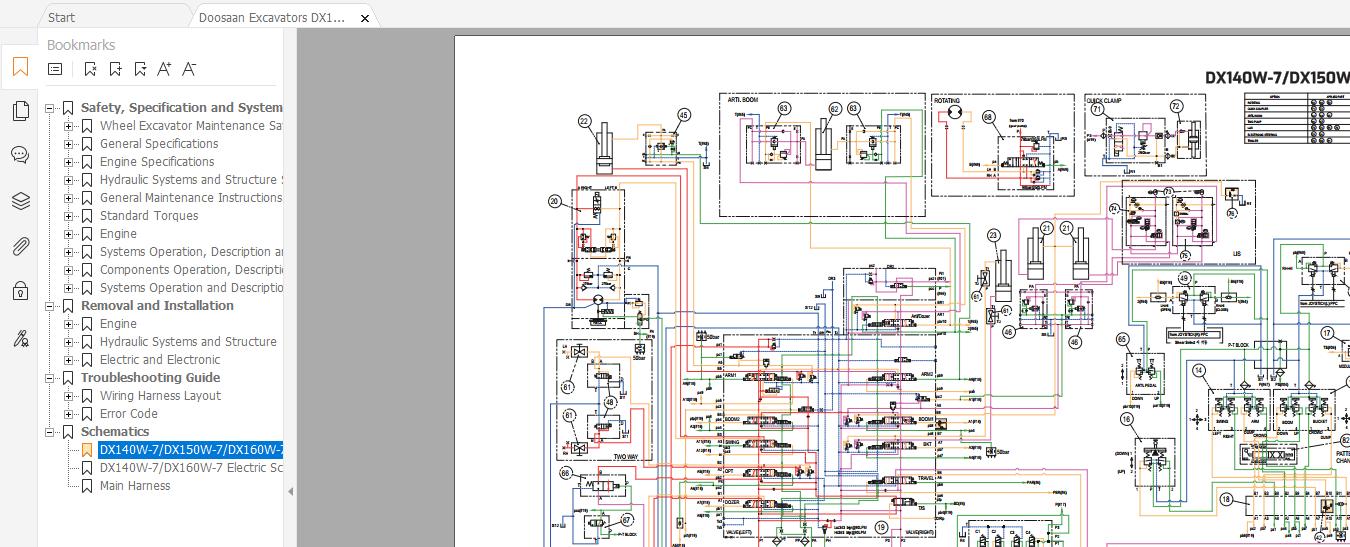
Task: Click the bookmarks options menu icon
Action: coord(55,69)
